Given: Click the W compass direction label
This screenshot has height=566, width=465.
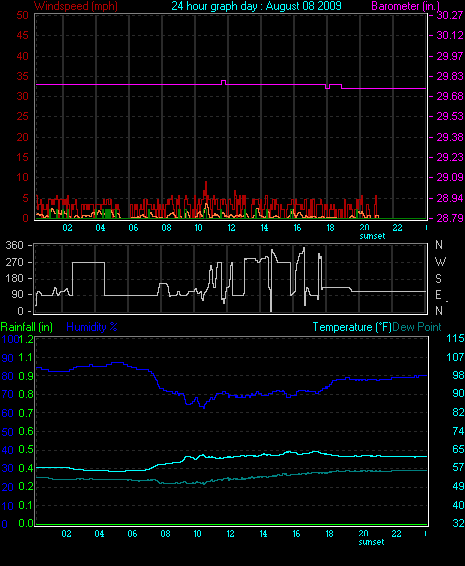Looking at the screenshot, I should tap(440, 261).
